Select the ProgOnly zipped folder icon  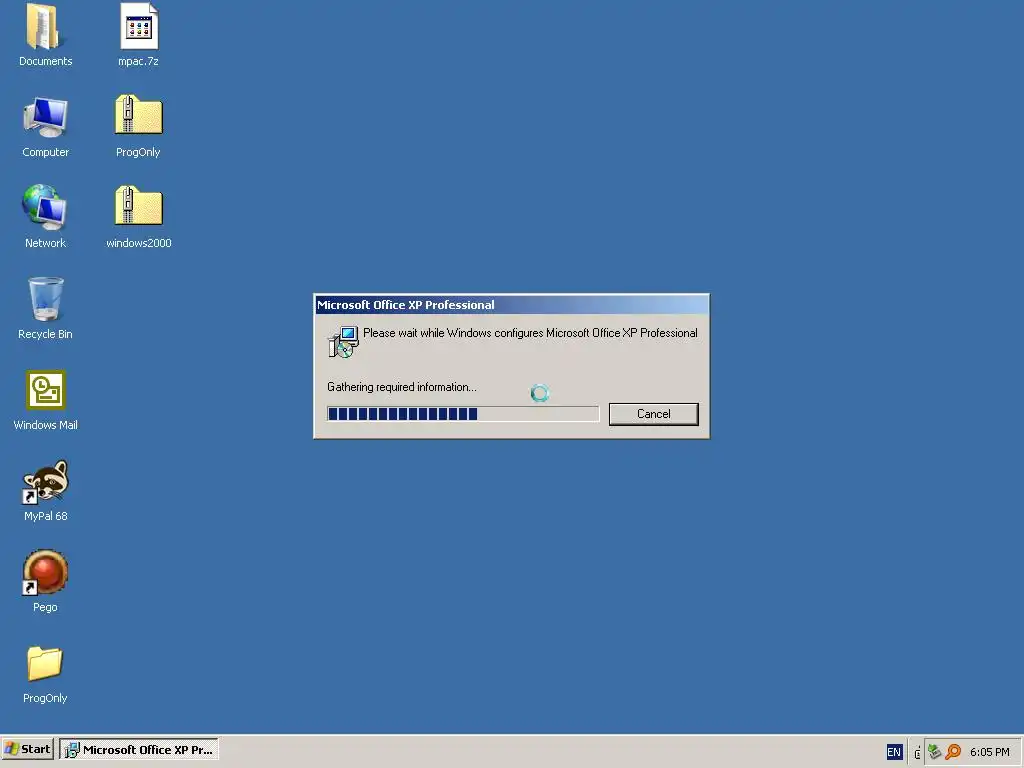(138, 116)
